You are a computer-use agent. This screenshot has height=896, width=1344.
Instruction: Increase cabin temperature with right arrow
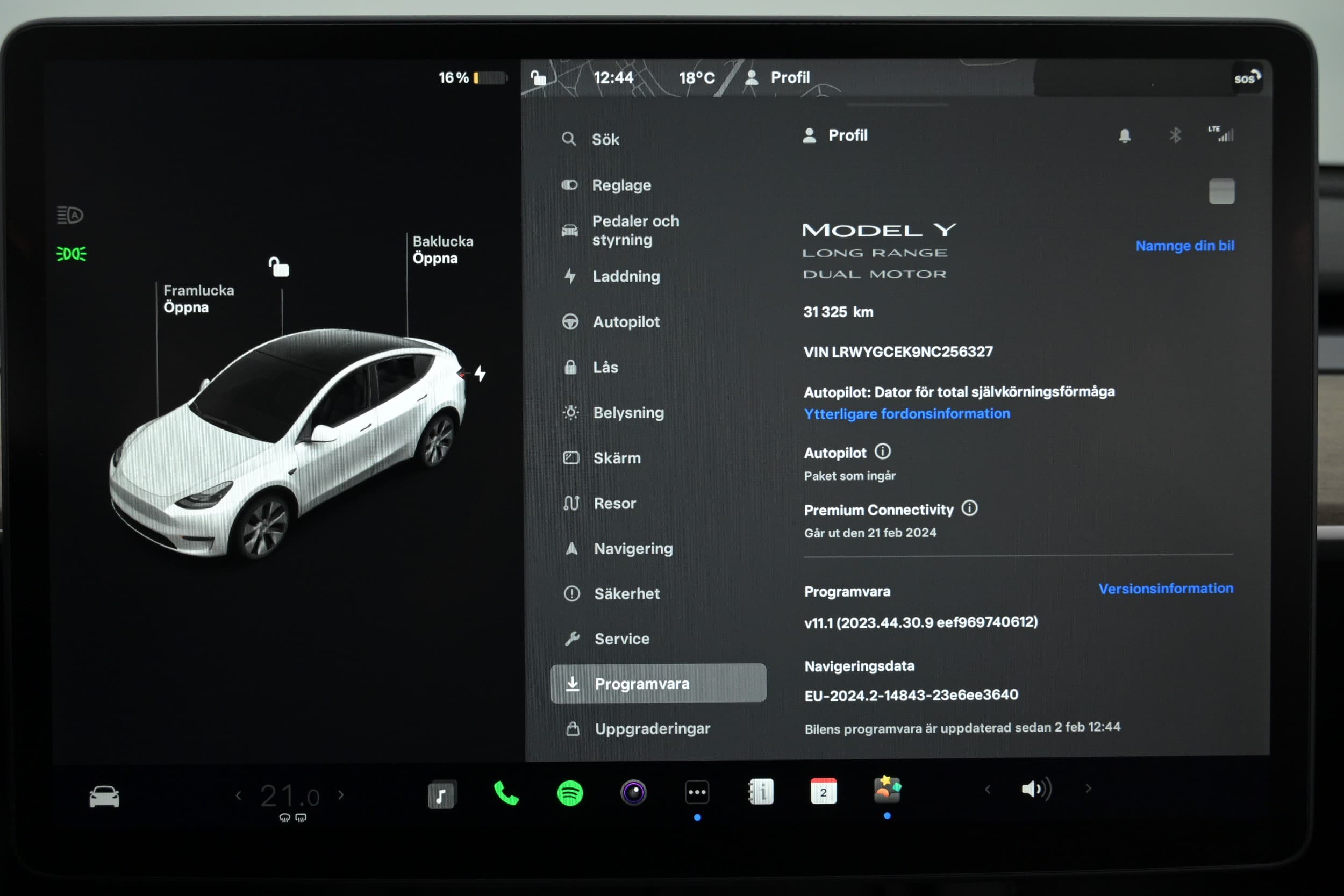(341, 794)
